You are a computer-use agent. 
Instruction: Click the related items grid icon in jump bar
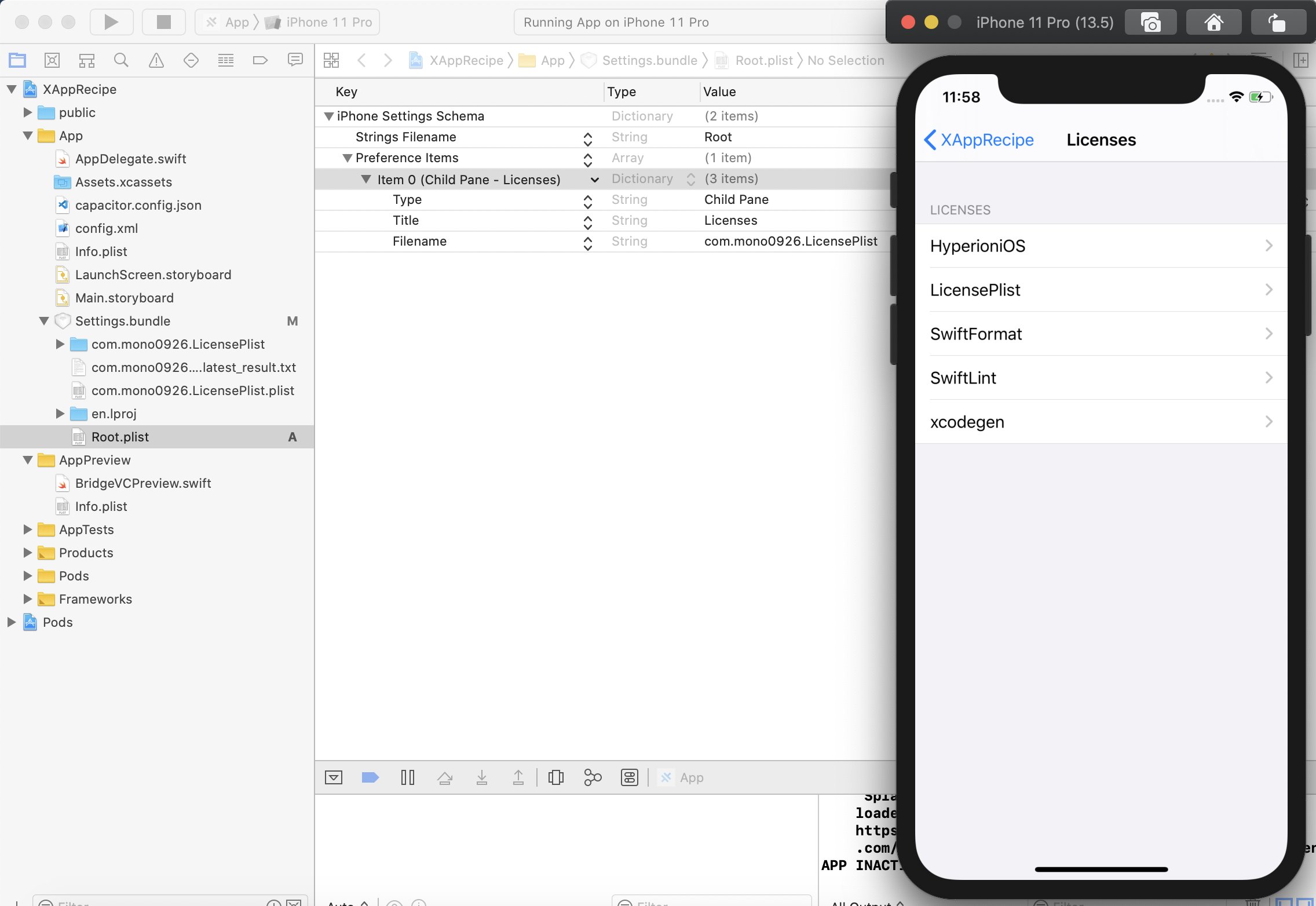(x=331, y=60)
